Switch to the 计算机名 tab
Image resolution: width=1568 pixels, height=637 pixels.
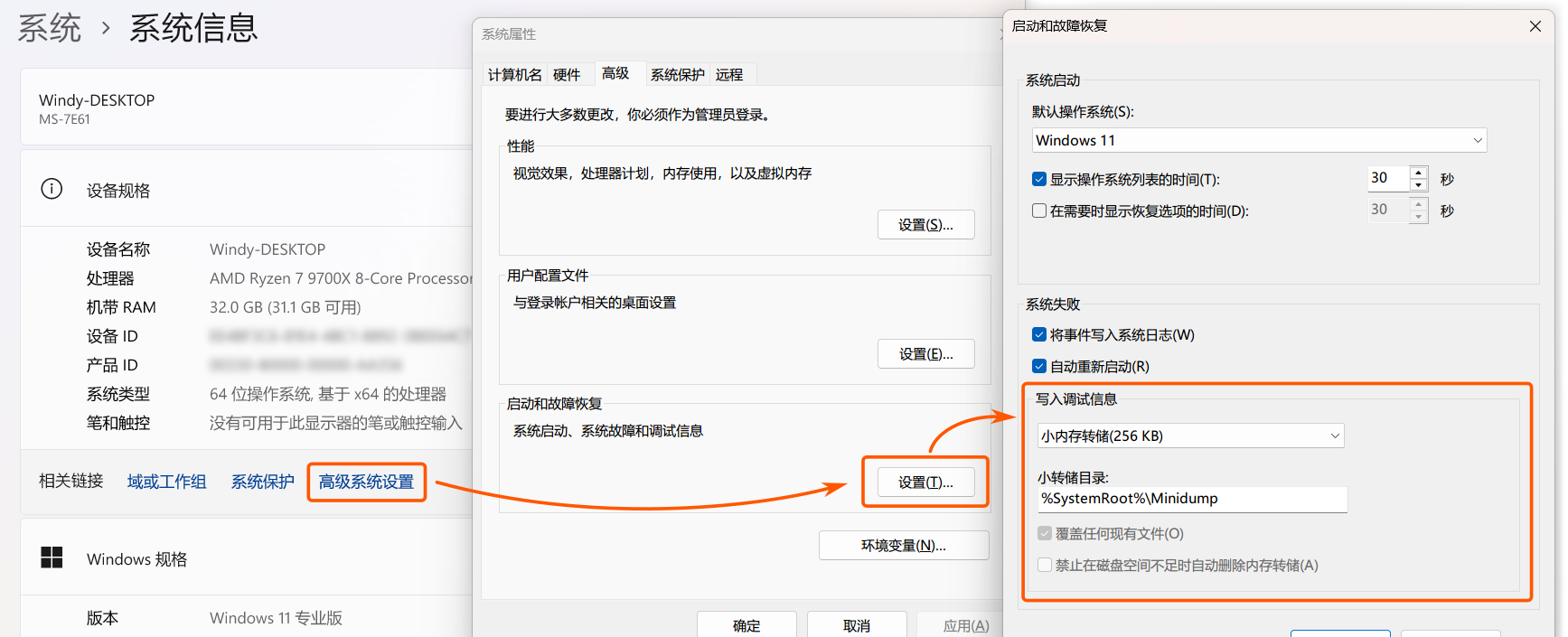click(514, 75)
